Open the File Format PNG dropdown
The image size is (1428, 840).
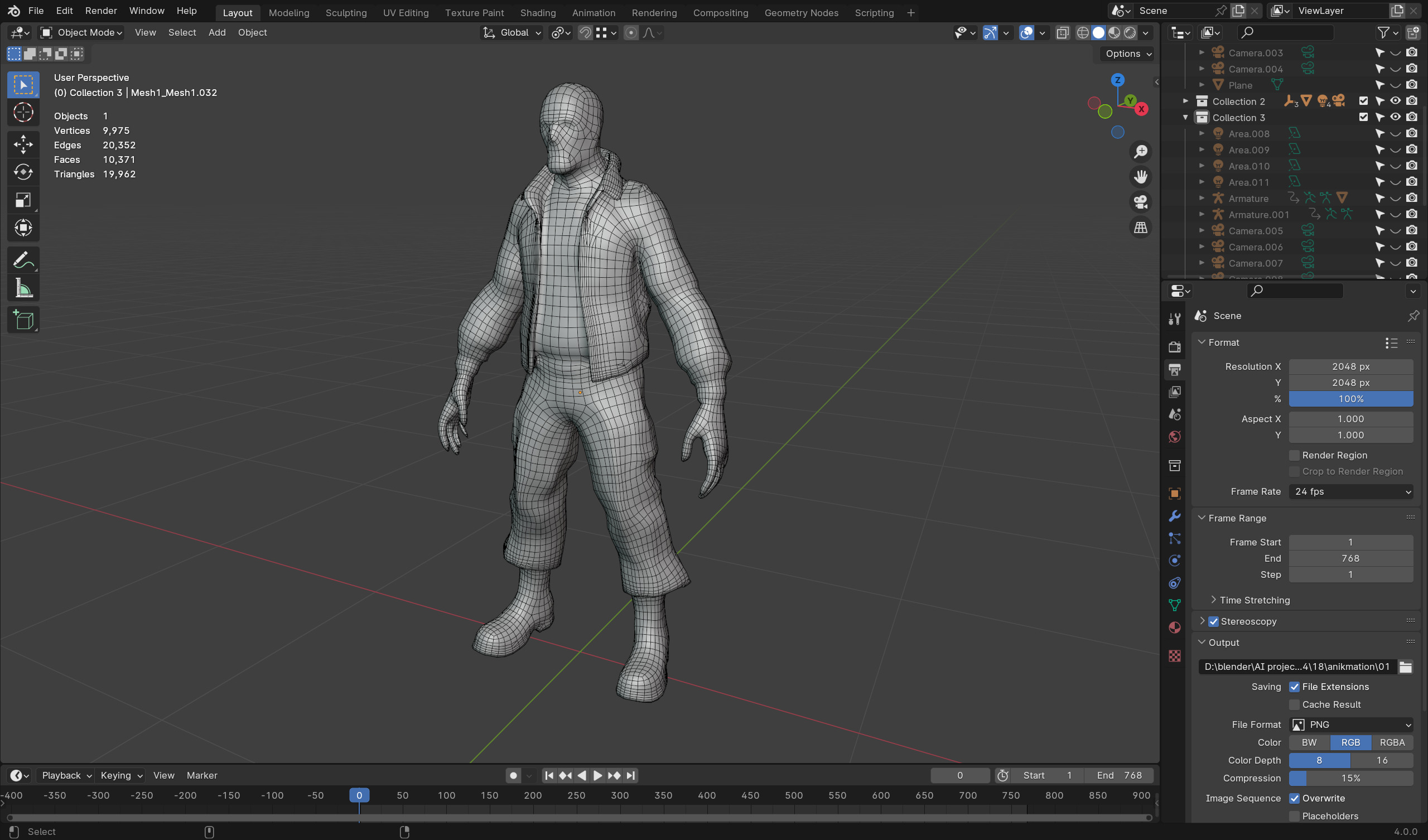tap(1351, 725)
